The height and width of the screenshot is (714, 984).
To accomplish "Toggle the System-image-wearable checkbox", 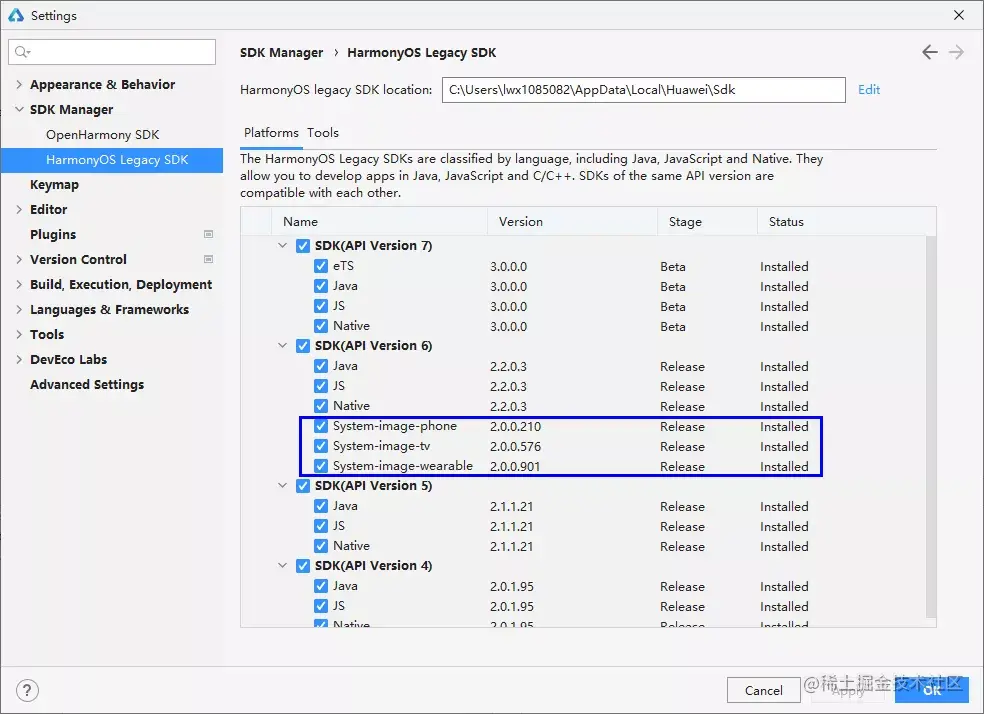I will pyautogui.click(x=321, y=466).
